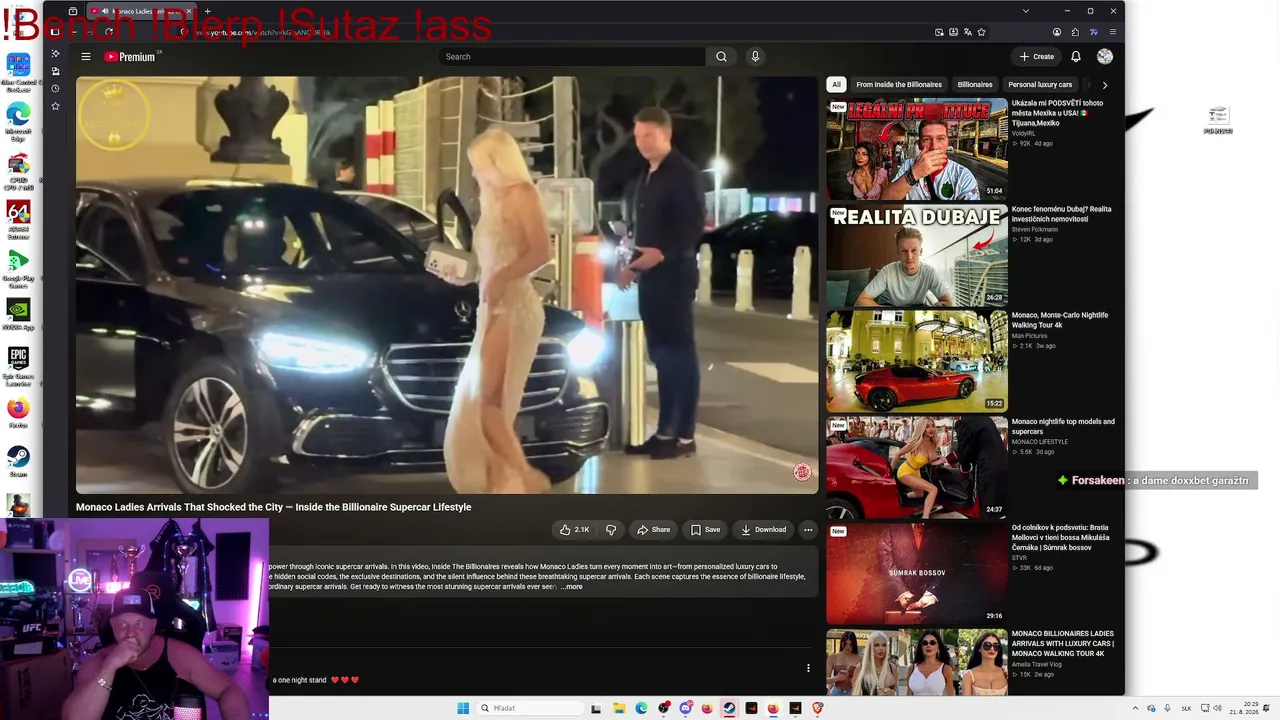Open Steam desktop shortcut
This screenshot has height=720, width=1280.
(x=18, y=462)
